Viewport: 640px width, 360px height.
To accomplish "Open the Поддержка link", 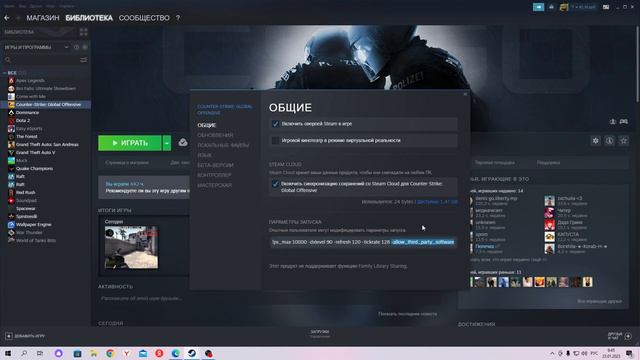I will click(548, 163).
